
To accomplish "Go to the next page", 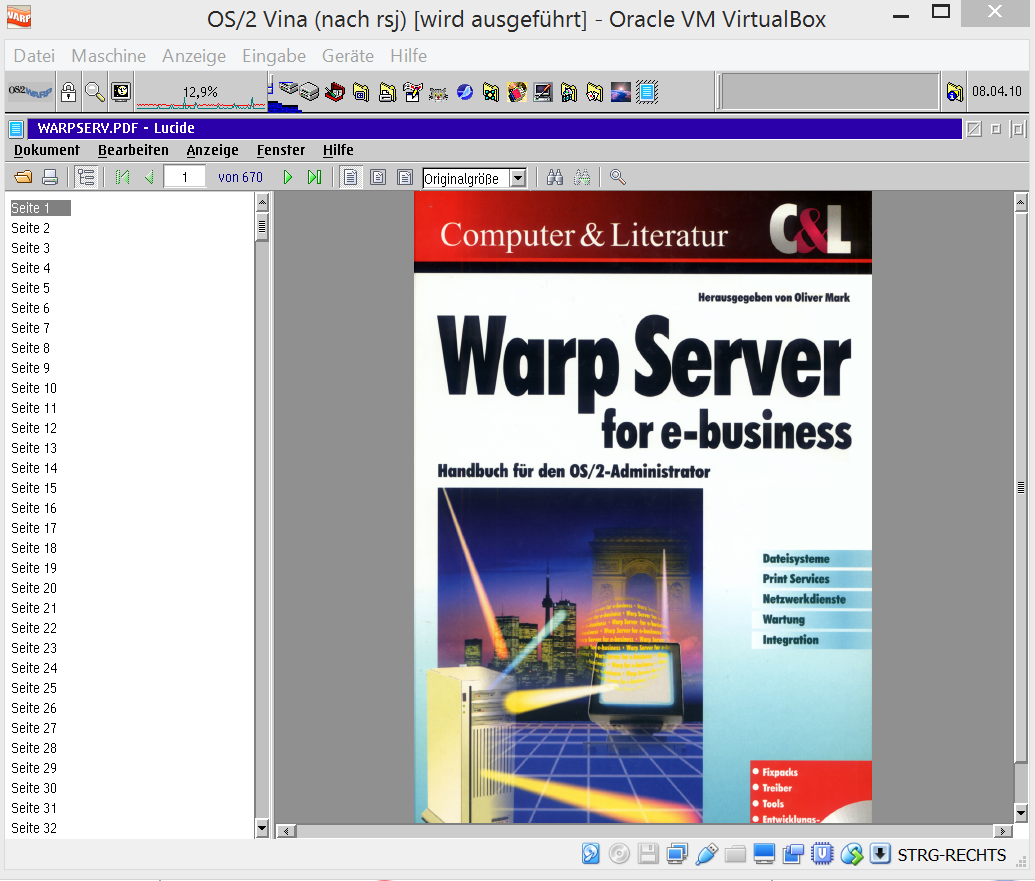I will pyautogui.click(x=287, y=178).
